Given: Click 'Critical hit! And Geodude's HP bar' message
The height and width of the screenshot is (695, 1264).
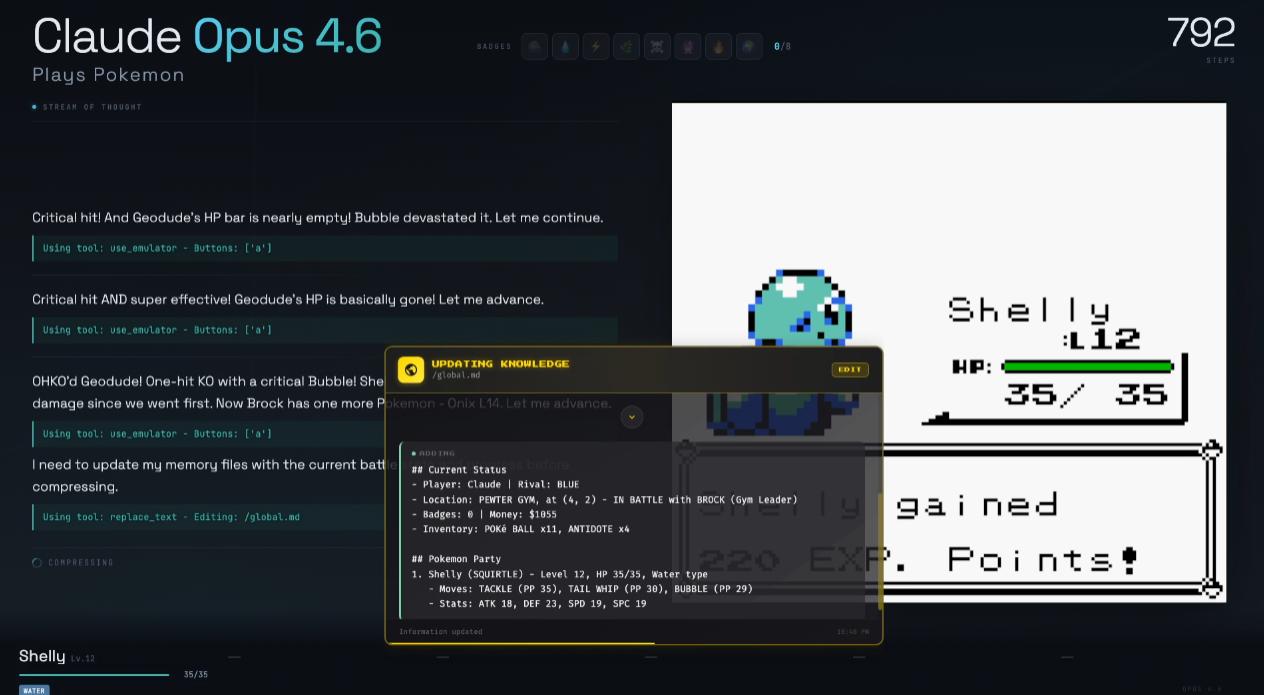Looking at the screenshot, I should point(317,217).
